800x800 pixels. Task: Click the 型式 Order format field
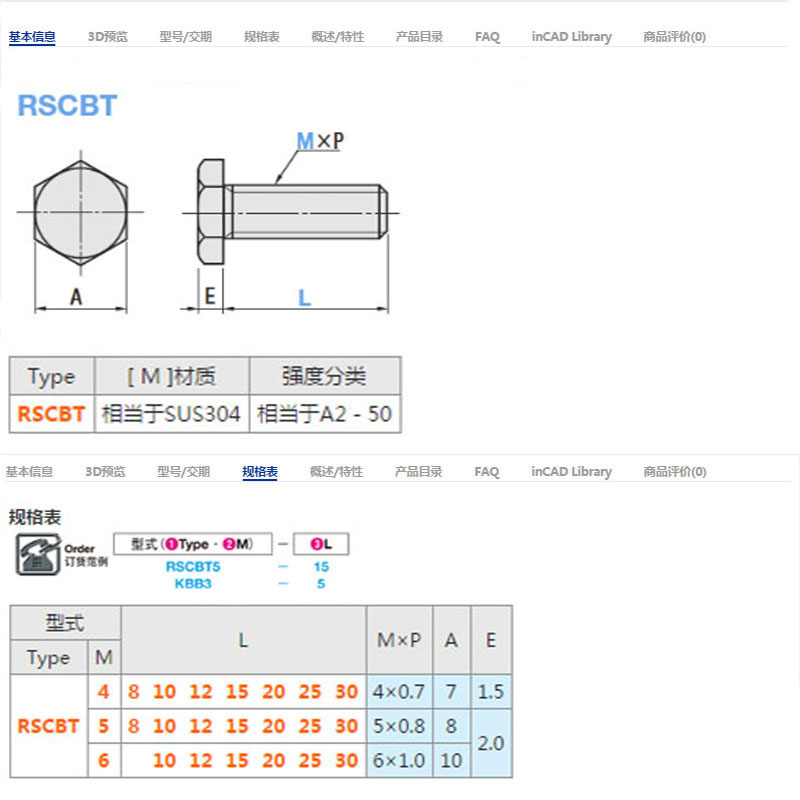pyautogui.click(x=192, y=544)
